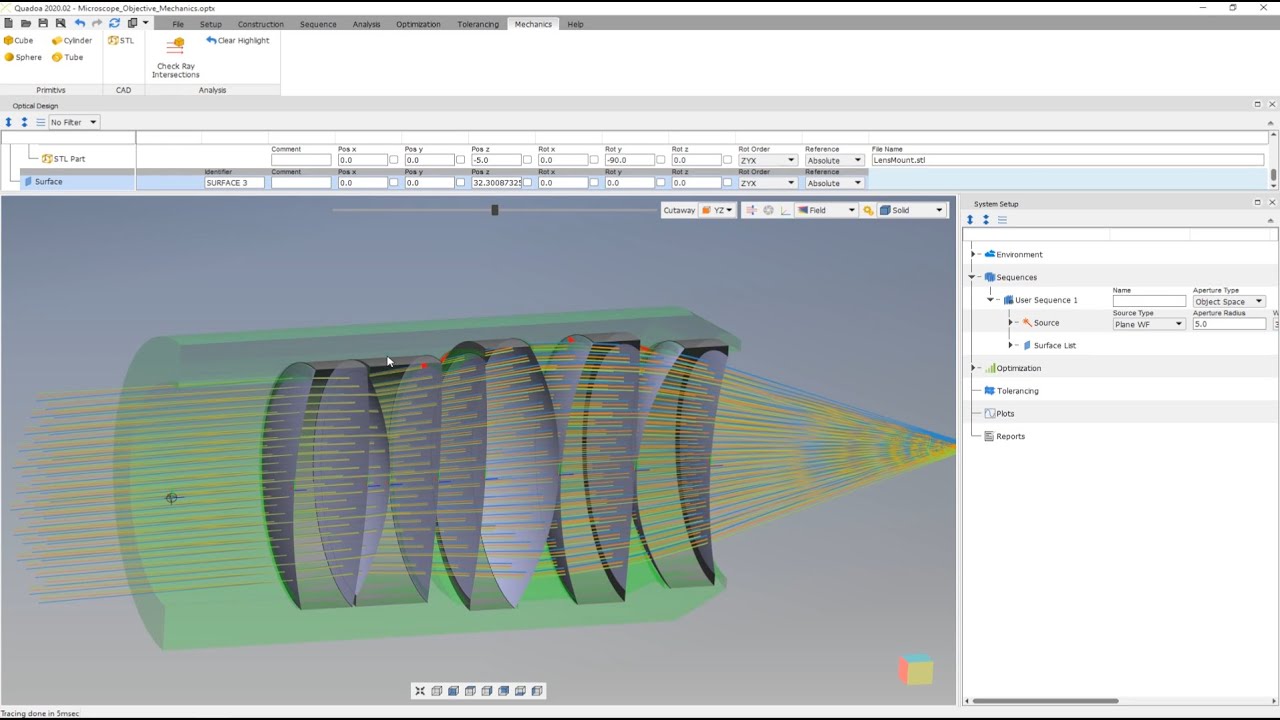Open the YZ cutaway plane dropdown
Image resolution: width=1280 pixels, height=720 pixels.
pyautogui.click(x=718, y=210)
